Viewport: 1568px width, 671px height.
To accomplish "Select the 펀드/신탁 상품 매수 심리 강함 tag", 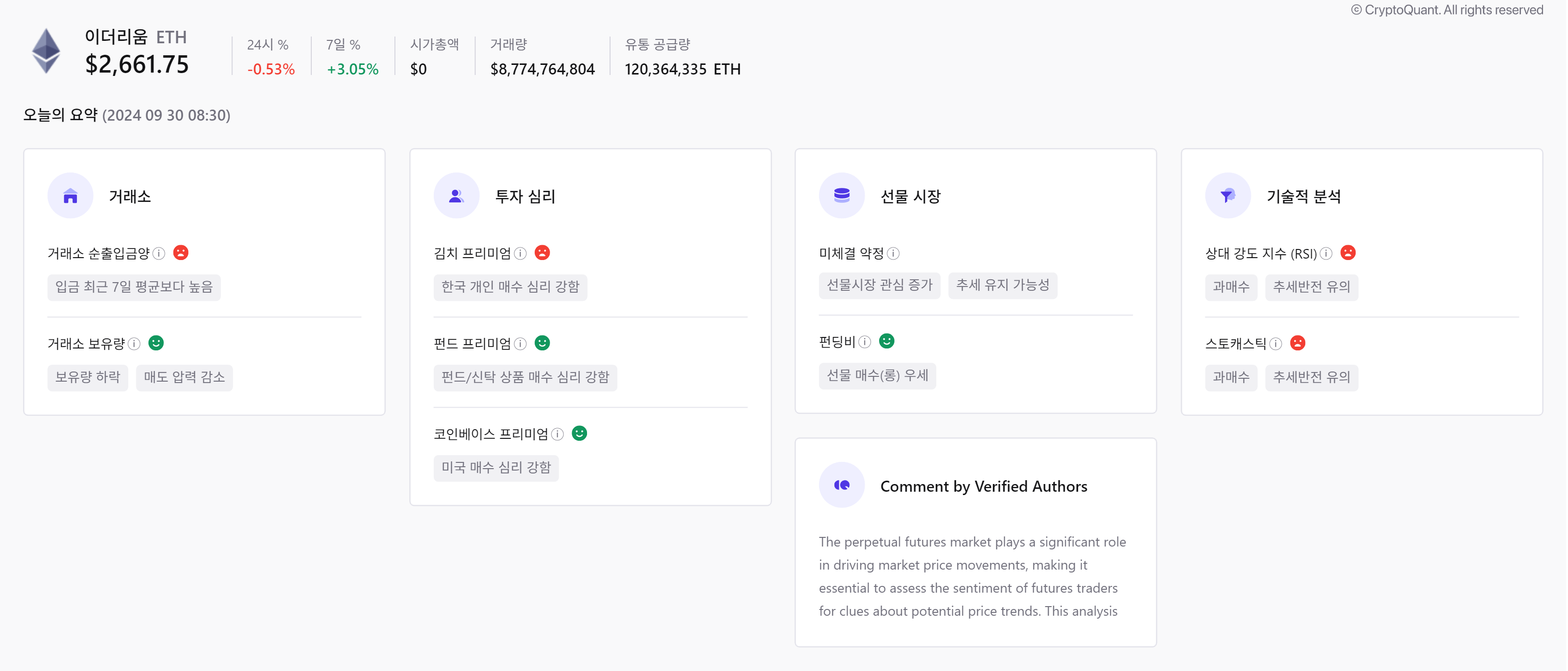I will point(525,377).
